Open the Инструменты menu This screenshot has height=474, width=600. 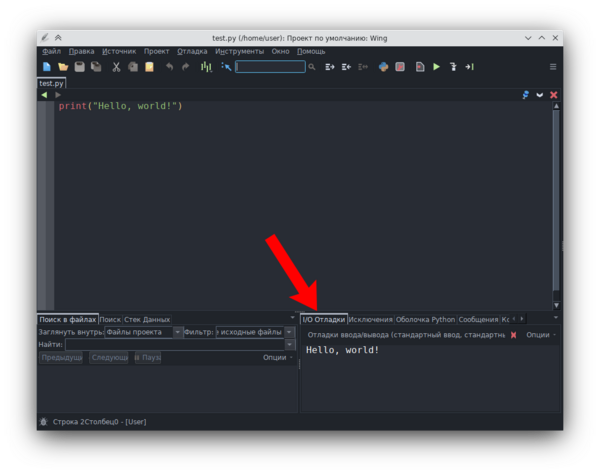239,51
